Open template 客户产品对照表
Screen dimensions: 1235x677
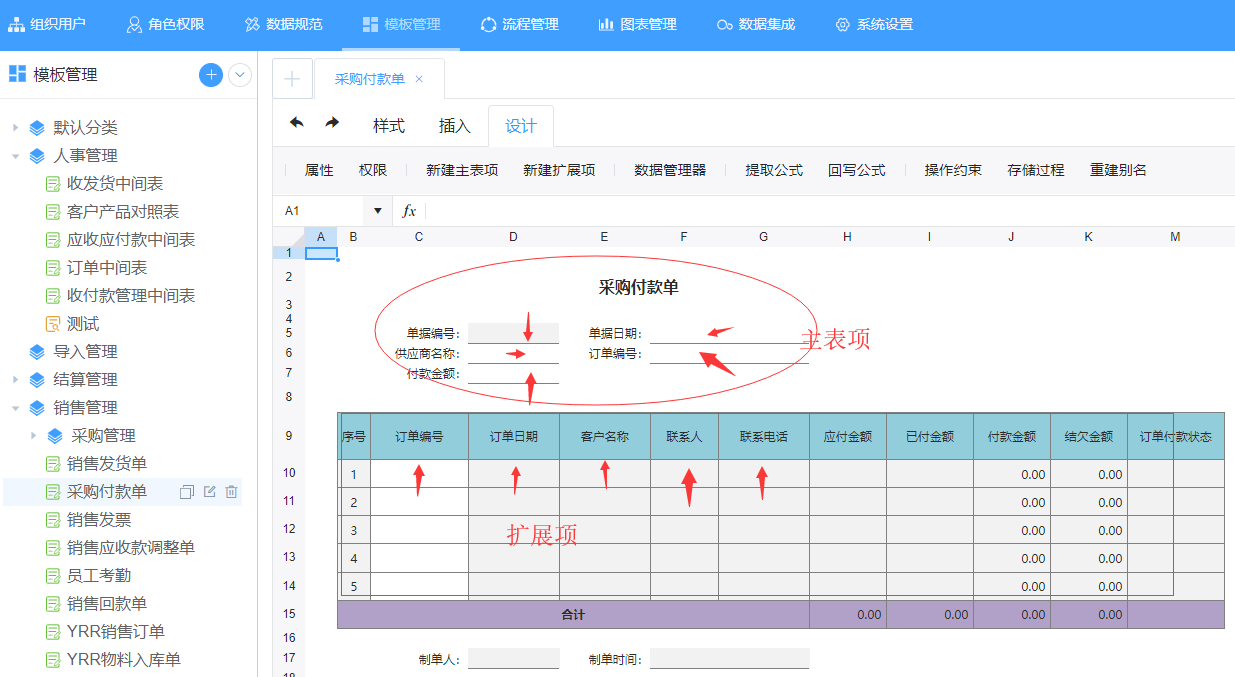[x=122, y=212]
